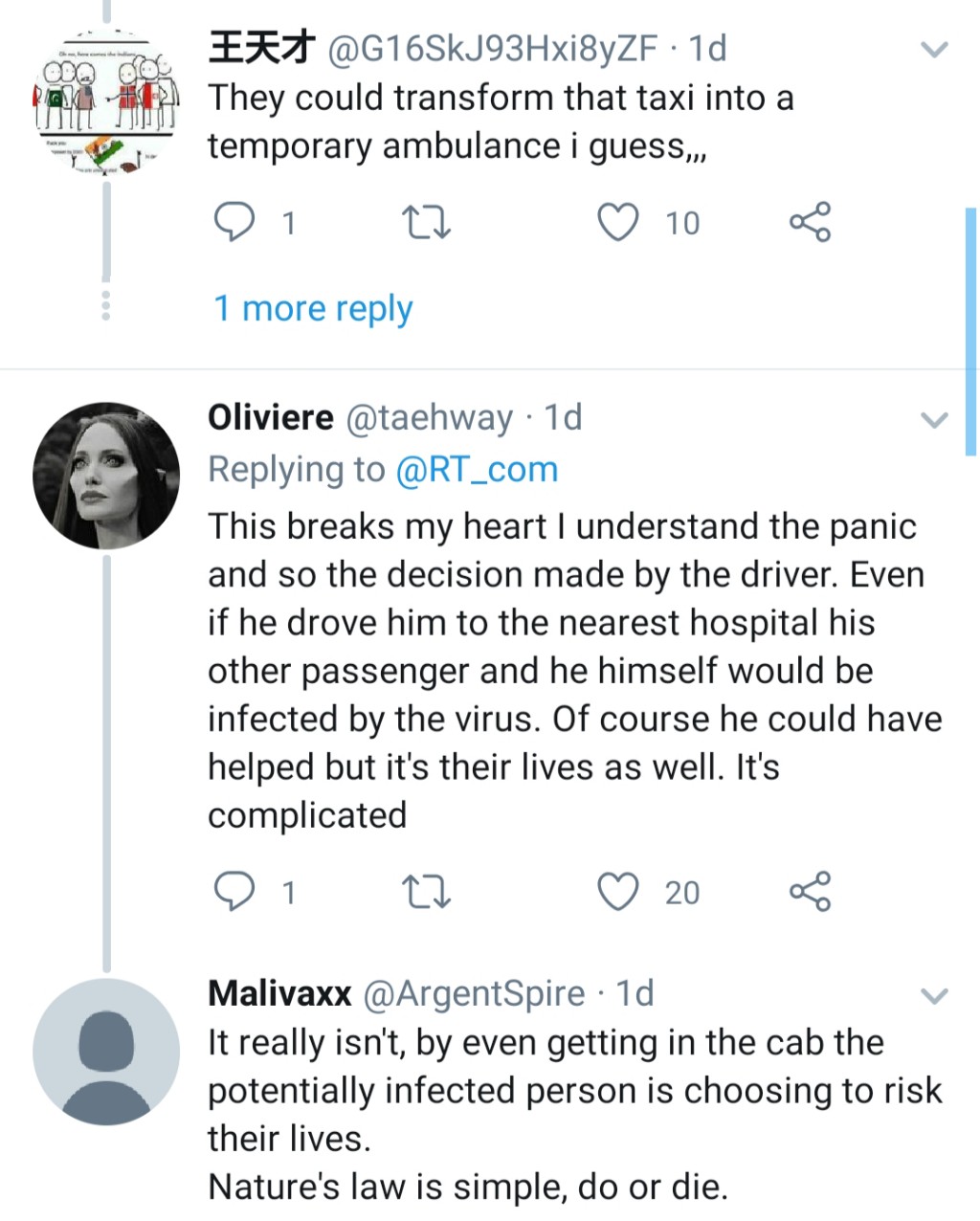The width and height of the screenshot is (980, 1221).
Task: Retweet the 王天才 temporary ambulance tweet
Action: pyautogui.click(x=427, y=222)
